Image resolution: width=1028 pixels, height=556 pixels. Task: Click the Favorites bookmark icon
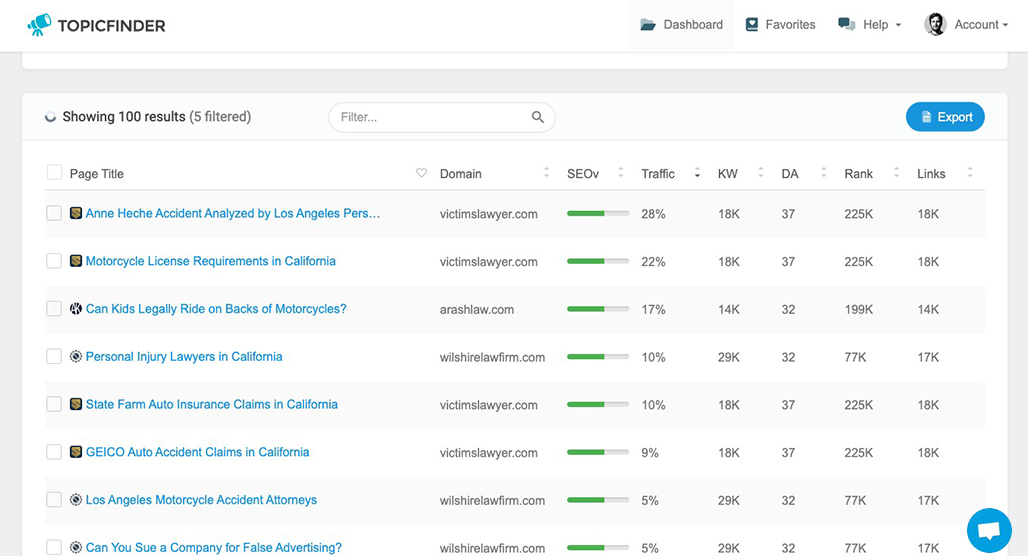tap(752, 25)
